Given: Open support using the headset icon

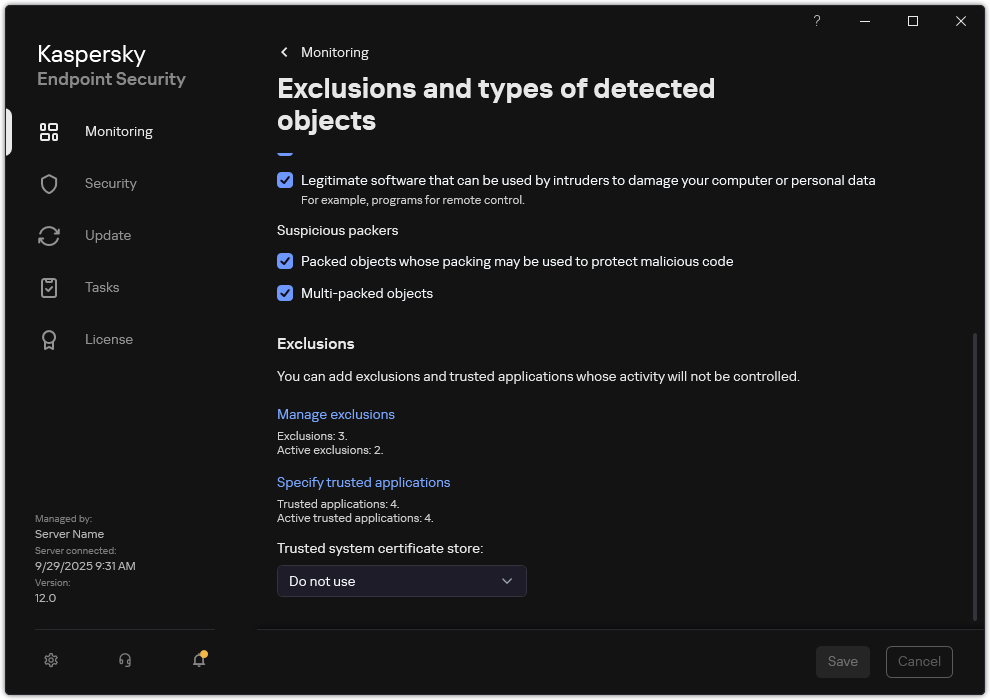Looking at the screenshot, I should [x=124, y=660].
